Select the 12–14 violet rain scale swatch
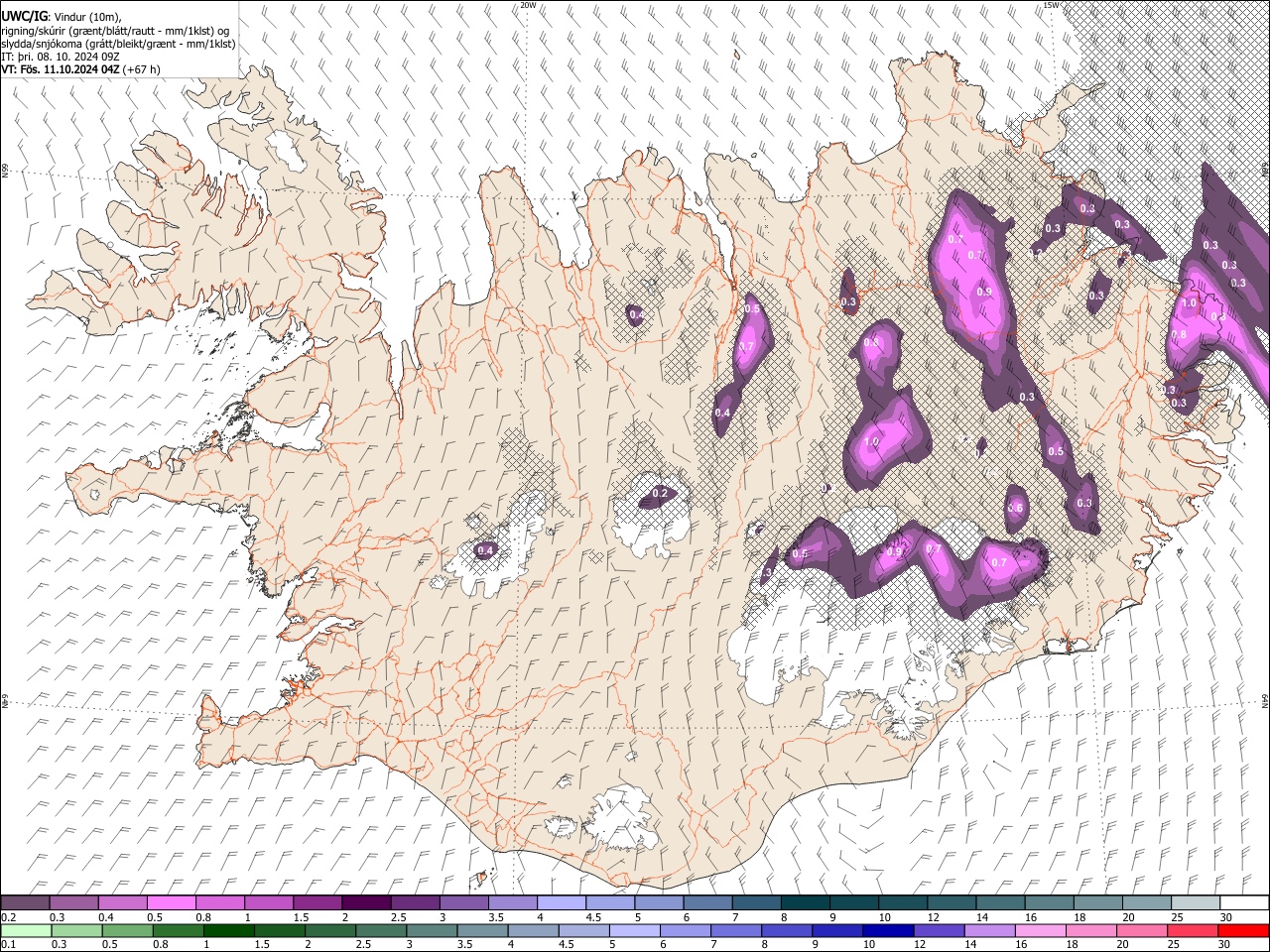 click(x=940, y=930)
